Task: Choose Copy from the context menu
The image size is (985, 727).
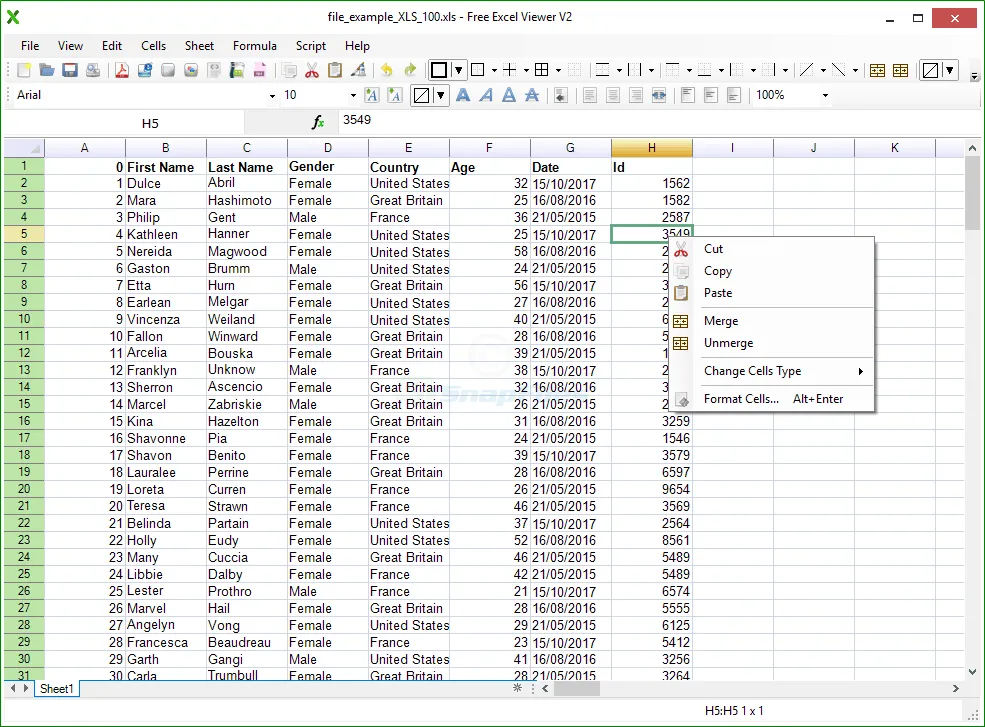Action: [x=717, y=271]
